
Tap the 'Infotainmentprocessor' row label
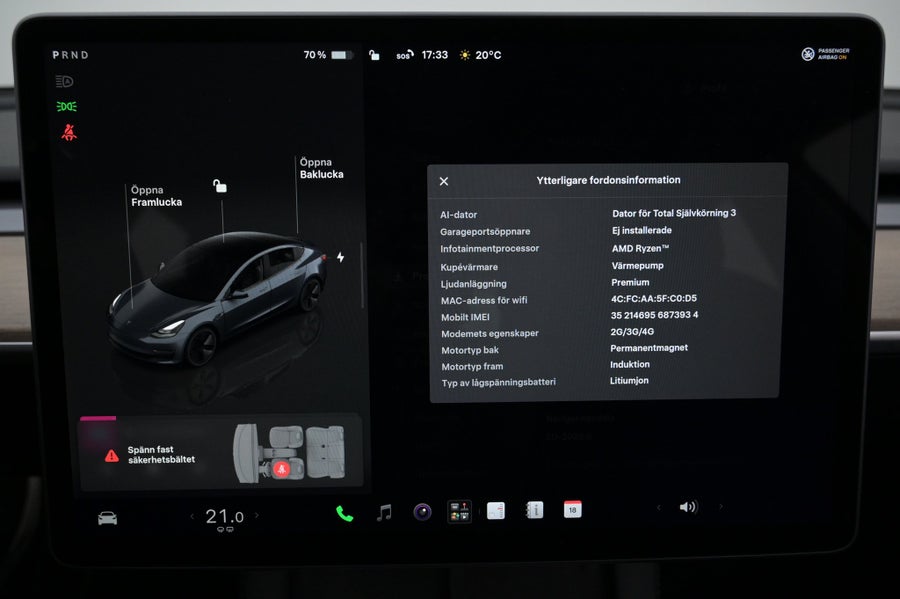pos(490,248)
